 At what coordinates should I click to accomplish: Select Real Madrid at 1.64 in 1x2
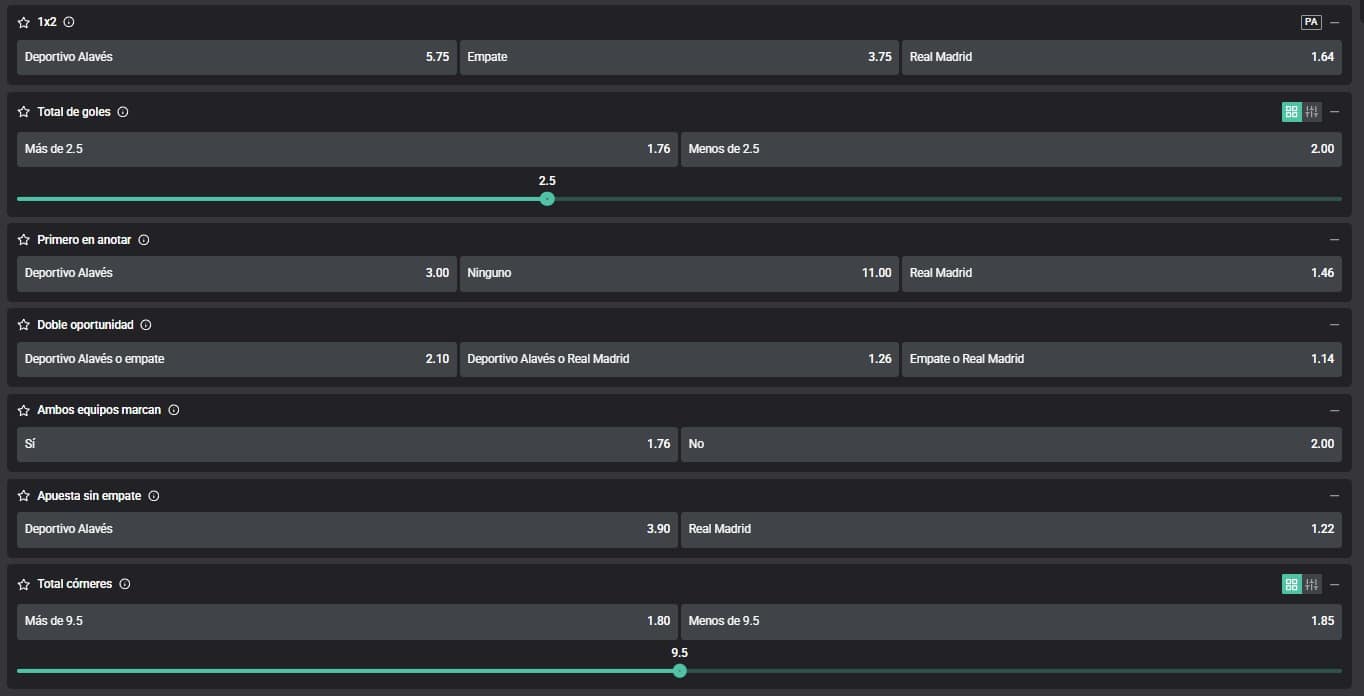click(x=1121, y=57)
